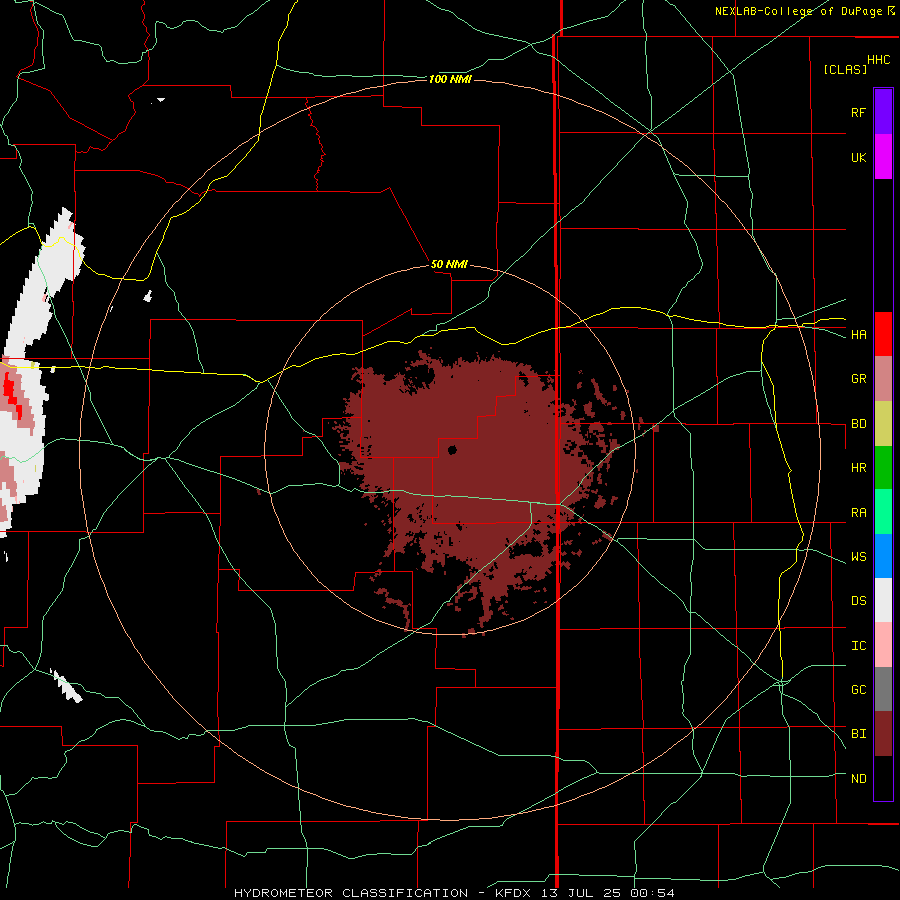
Task: Click the 100 NMI range ring label
Action: click(x=450, y=79)
